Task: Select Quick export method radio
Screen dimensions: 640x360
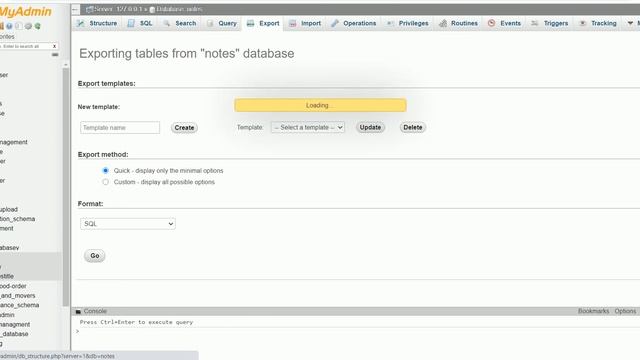Action: [x=106, y=170]
